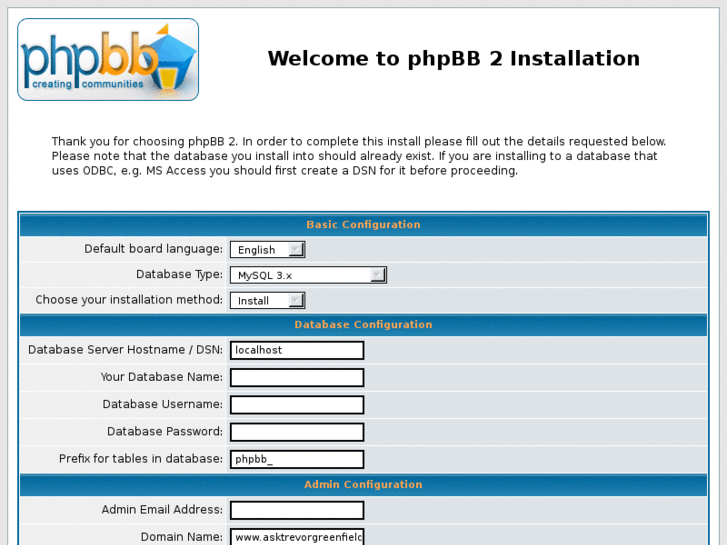
Task: Click the table prefix field containing phpbb_
Action: [297, 459]
